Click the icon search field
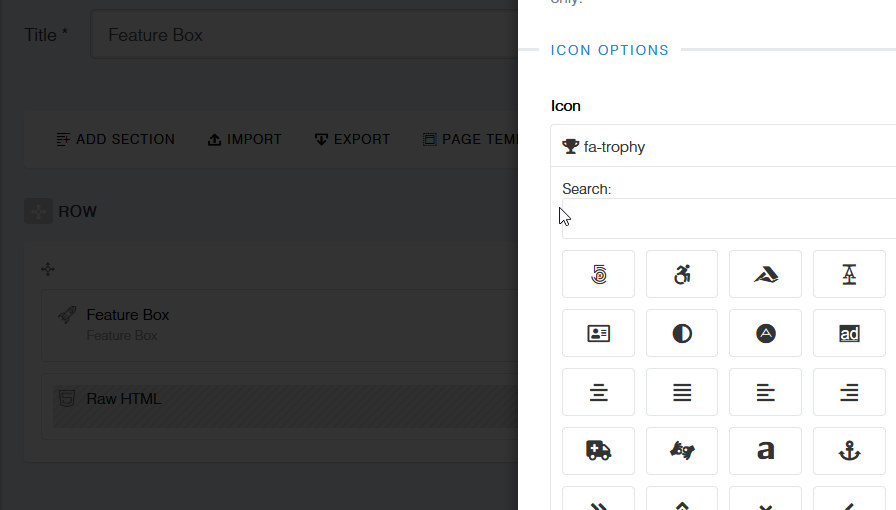The width and height of the screenshot is (896, 510). pyautogui.click(x=728, y=219)
